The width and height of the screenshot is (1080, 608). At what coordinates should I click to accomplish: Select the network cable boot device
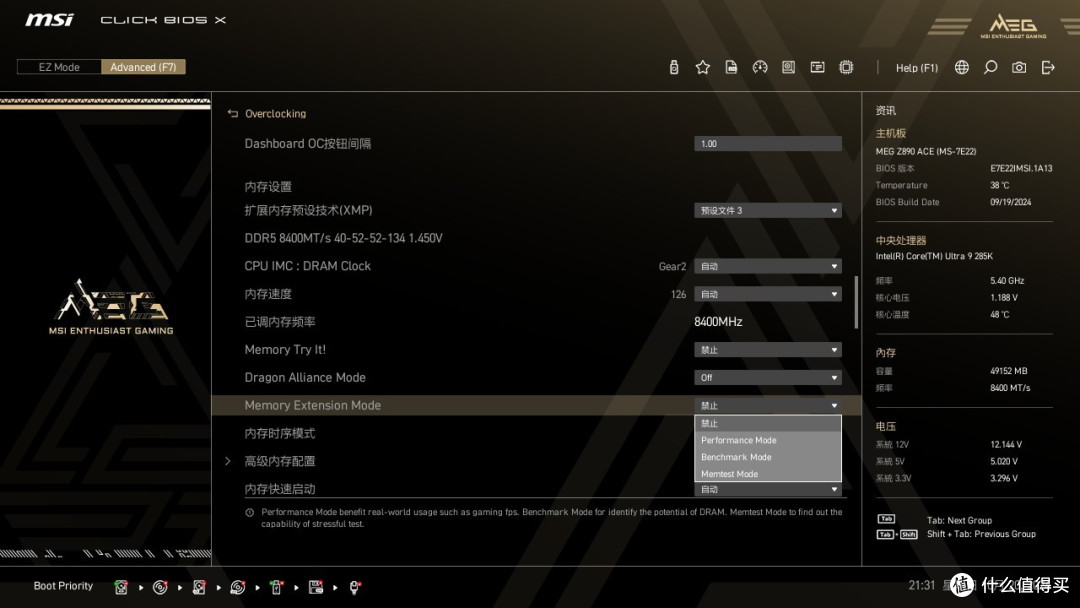click(354, 587)
